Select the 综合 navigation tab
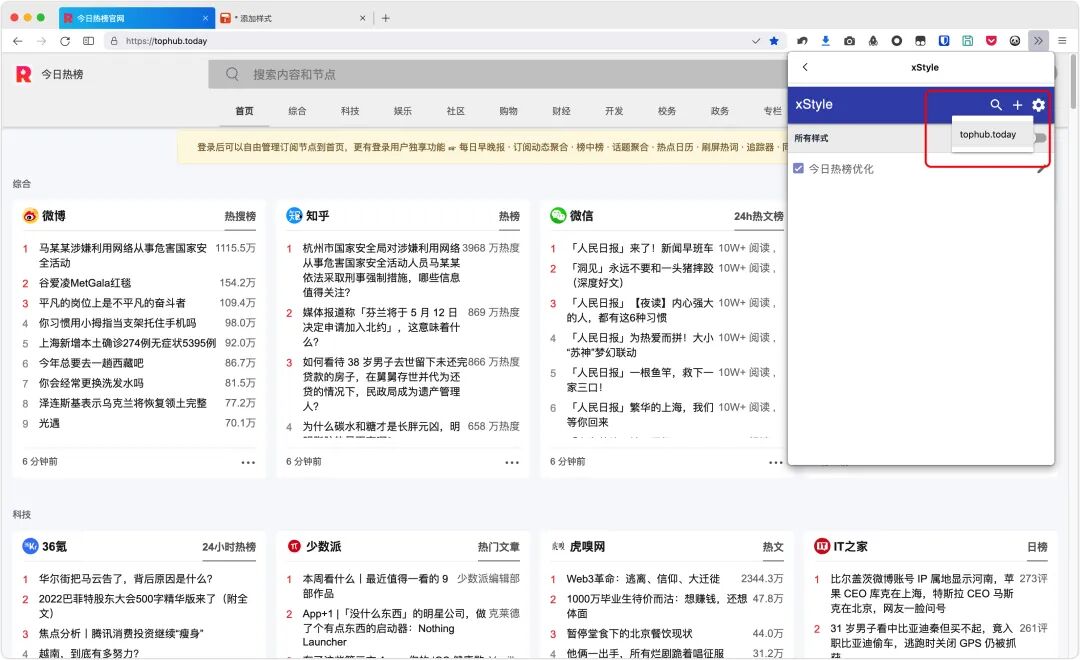1080x660 pixels. tap(298, 111)
